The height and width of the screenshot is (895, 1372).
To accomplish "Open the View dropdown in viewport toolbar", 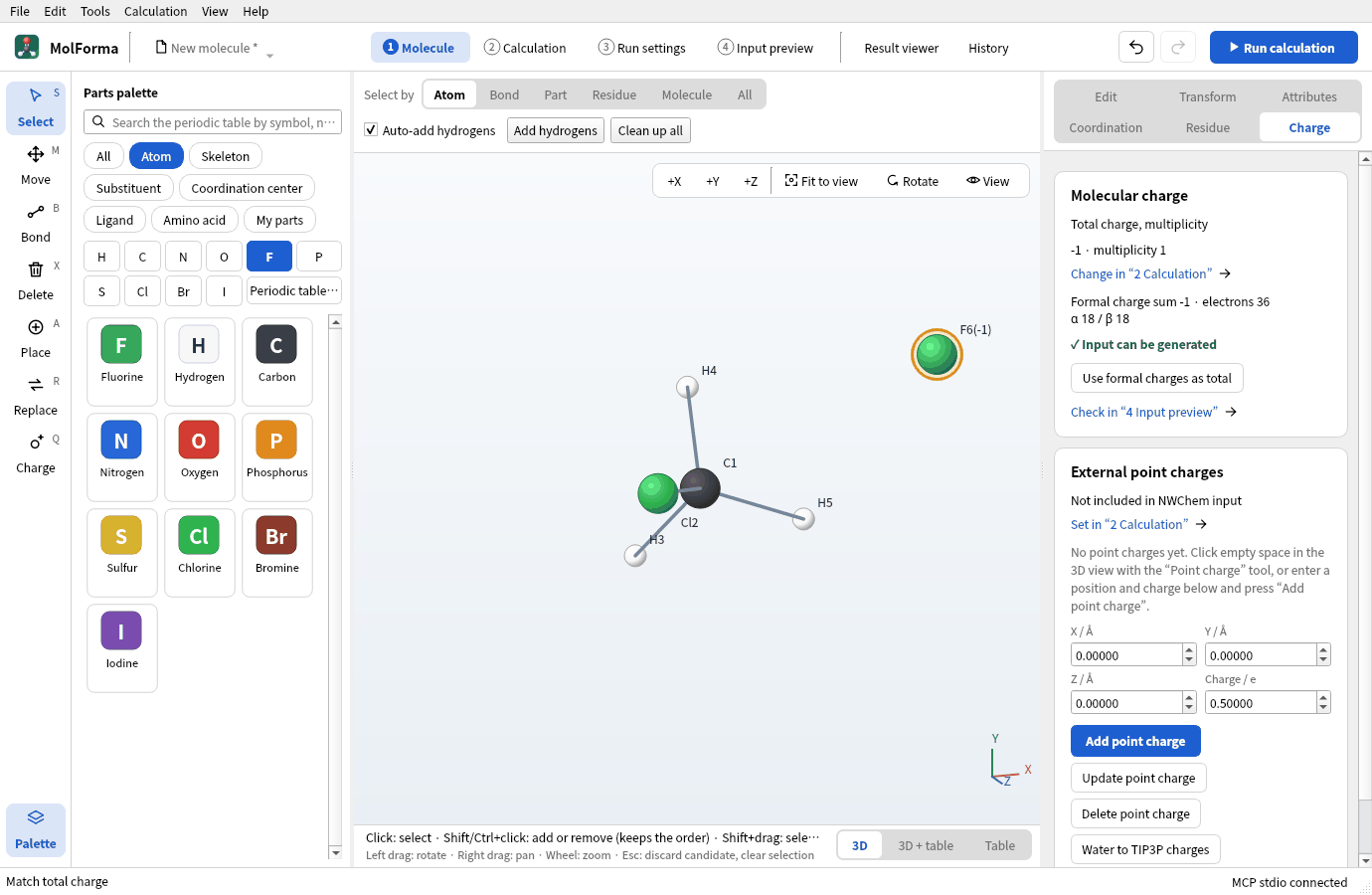I will click(x=988, y=181).
